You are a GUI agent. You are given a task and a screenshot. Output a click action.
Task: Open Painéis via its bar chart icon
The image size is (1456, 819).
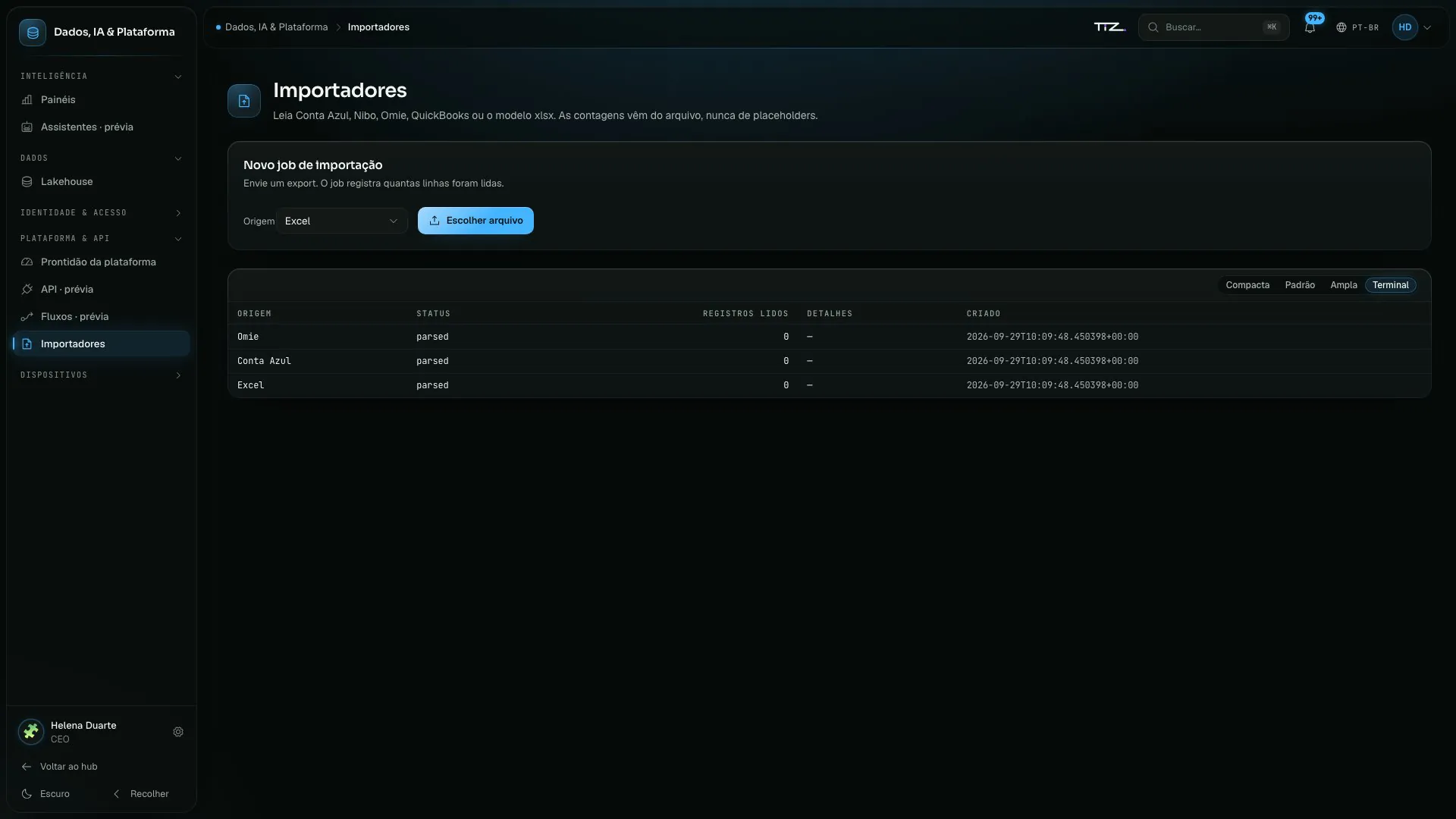(x=27, y=100)
